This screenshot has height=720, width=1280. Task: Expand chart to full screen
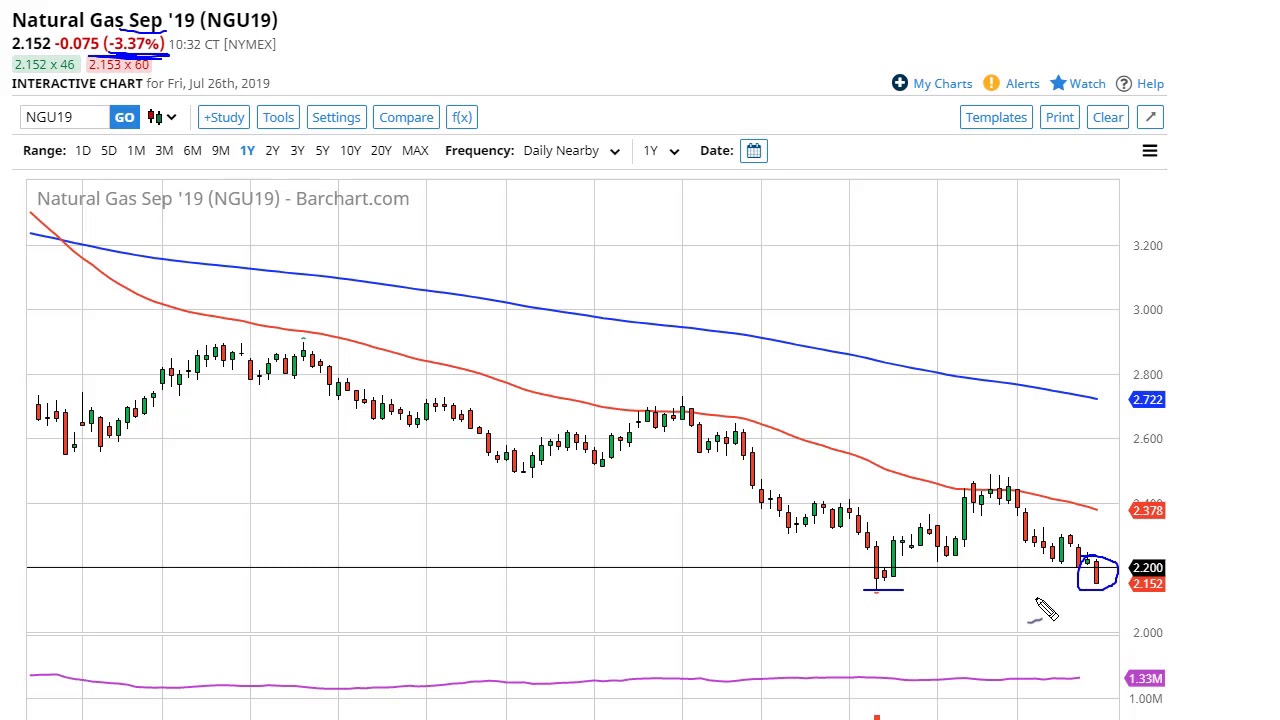(1151, 117)
